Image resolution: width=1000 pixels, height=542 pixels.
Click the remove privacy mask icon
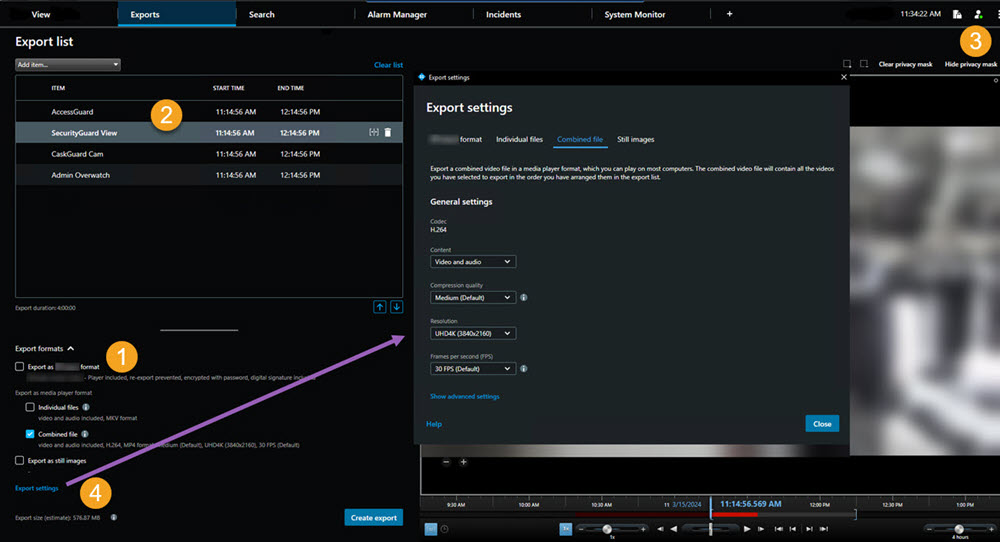pos(864,64)
